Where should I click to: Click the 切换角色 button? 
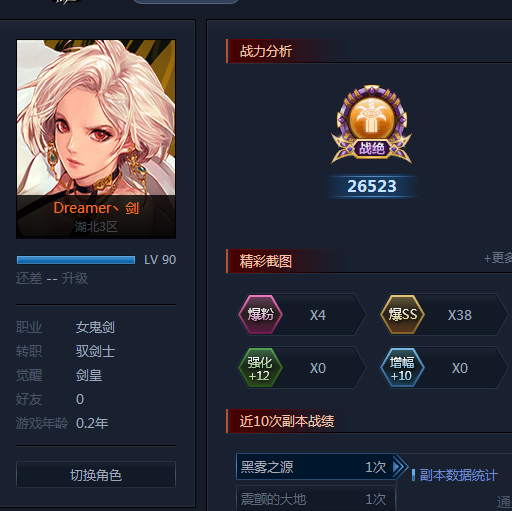[96, 475]
